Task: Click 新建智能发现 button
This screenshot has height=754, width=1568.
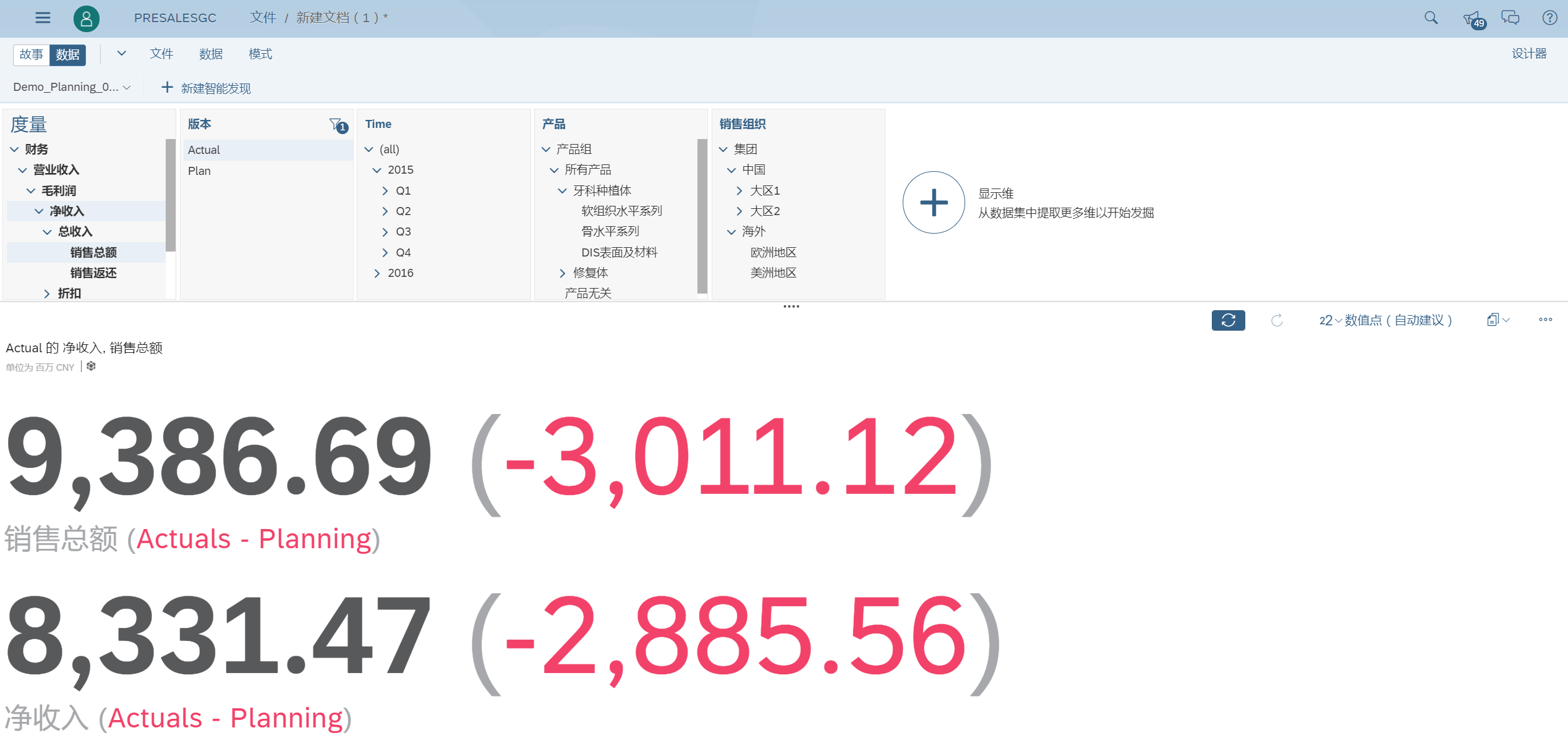Action: pyautogui.click(x=206, y=88)
